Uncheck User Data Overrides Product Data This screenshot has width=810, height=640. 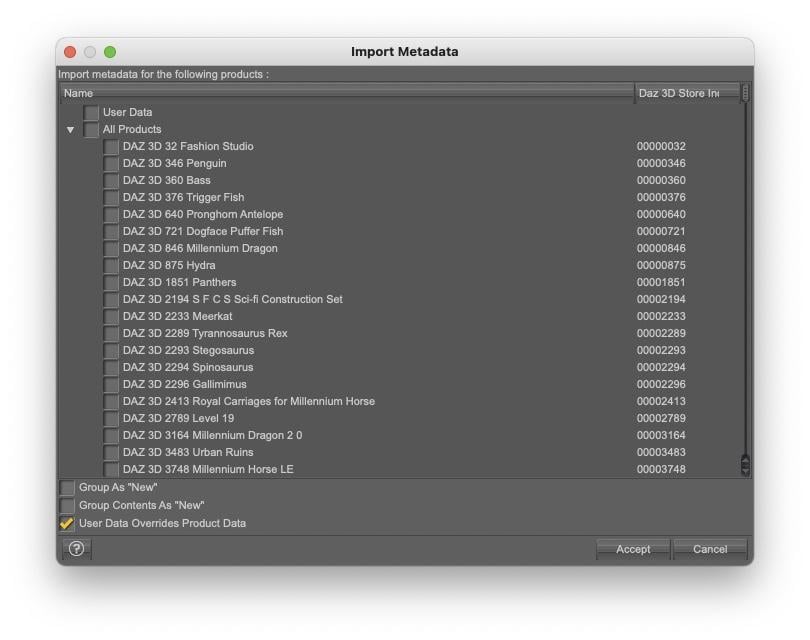67,523
